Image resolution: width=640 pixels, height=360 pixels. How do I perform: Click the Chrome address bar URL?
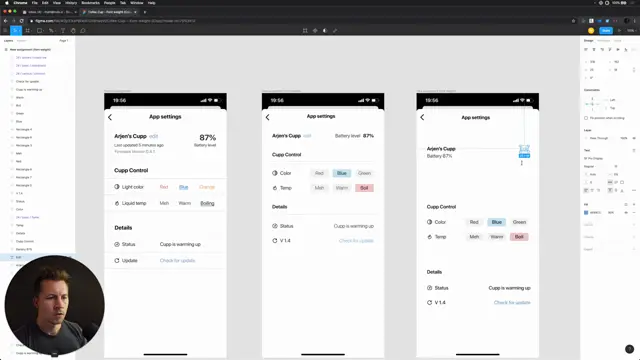115,21
